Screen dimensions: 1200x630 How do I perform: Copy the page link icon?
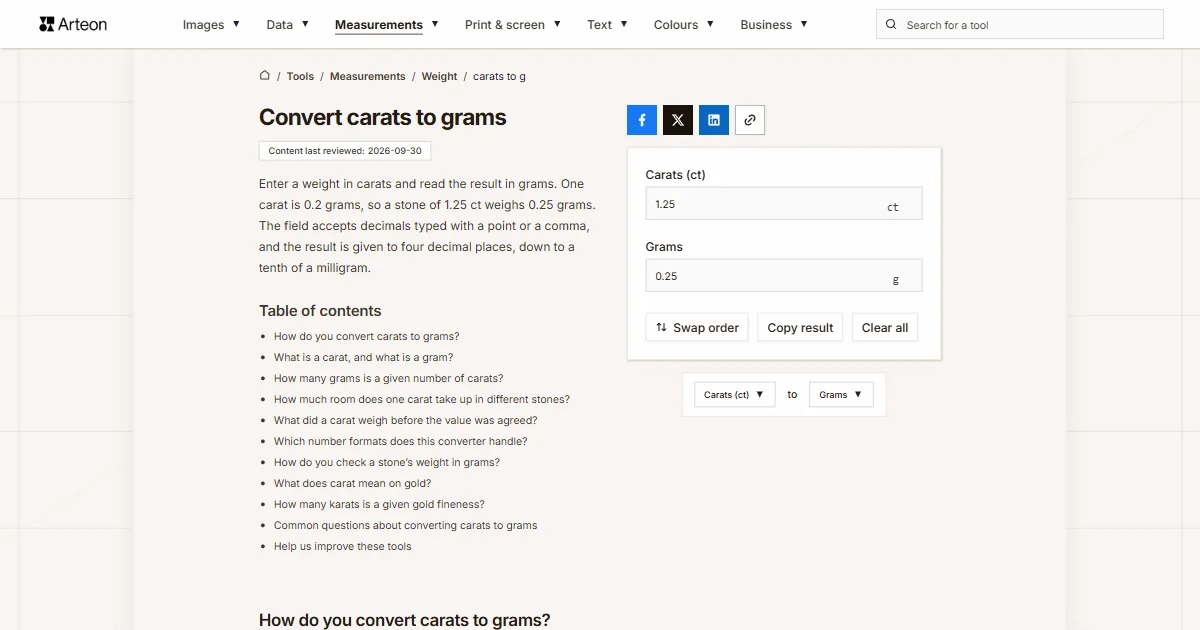coord(750,120)
